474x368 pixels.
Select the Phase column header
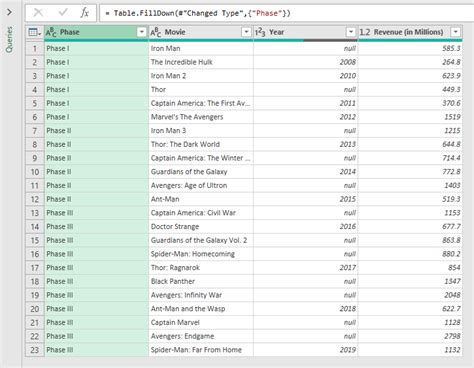point(96,32)
